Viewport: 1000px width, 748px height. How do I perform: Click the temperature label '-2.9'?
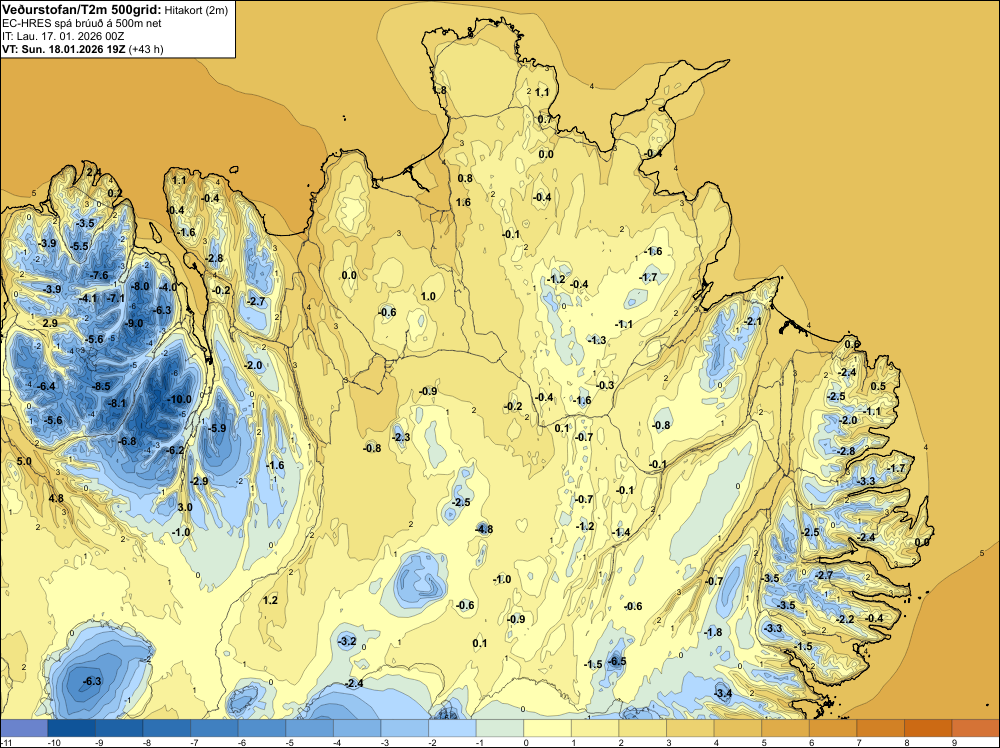(x=199, y=481)
